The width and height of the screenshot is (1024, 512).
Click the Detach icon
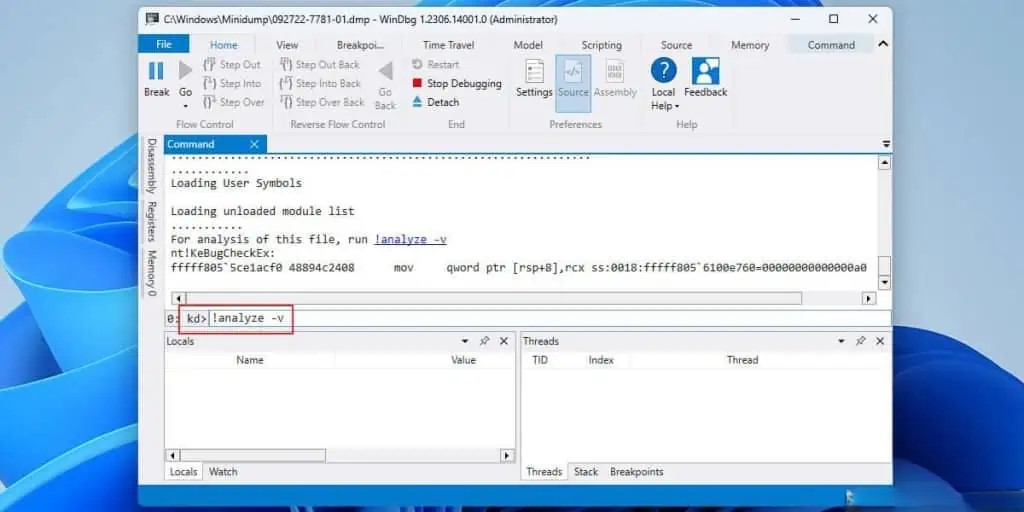click(418, 102)
